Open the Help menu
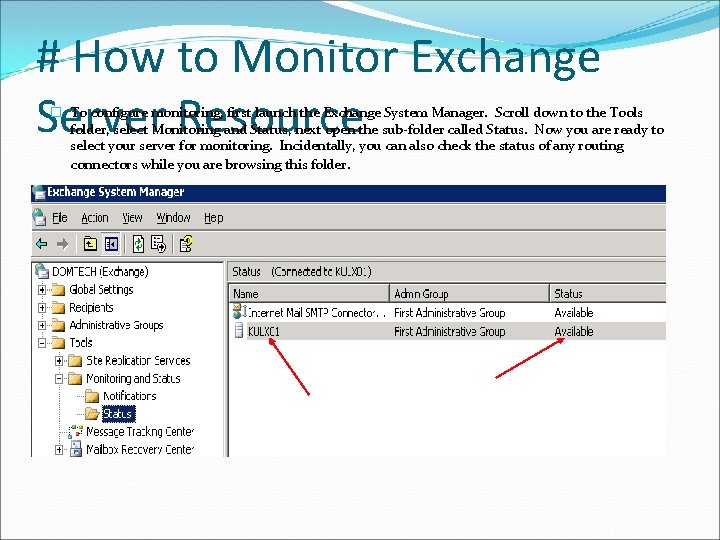The height and width of the screenshot is (540, 720). coord(214,218)
